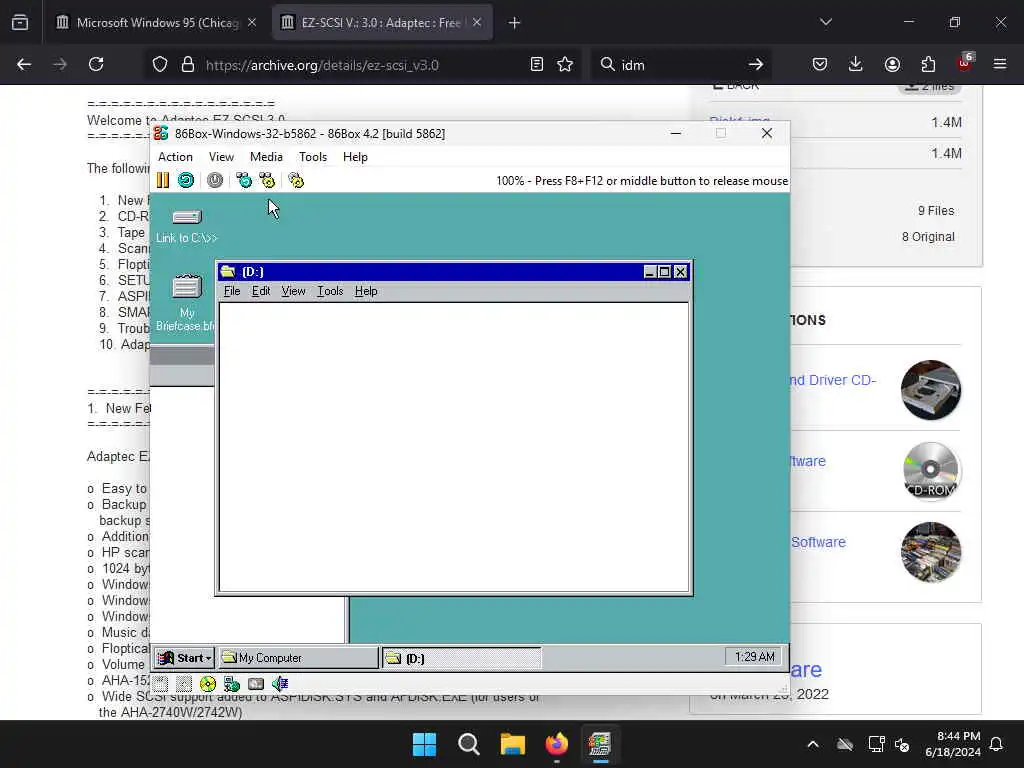Go back in Firefox

pos(24,65)
